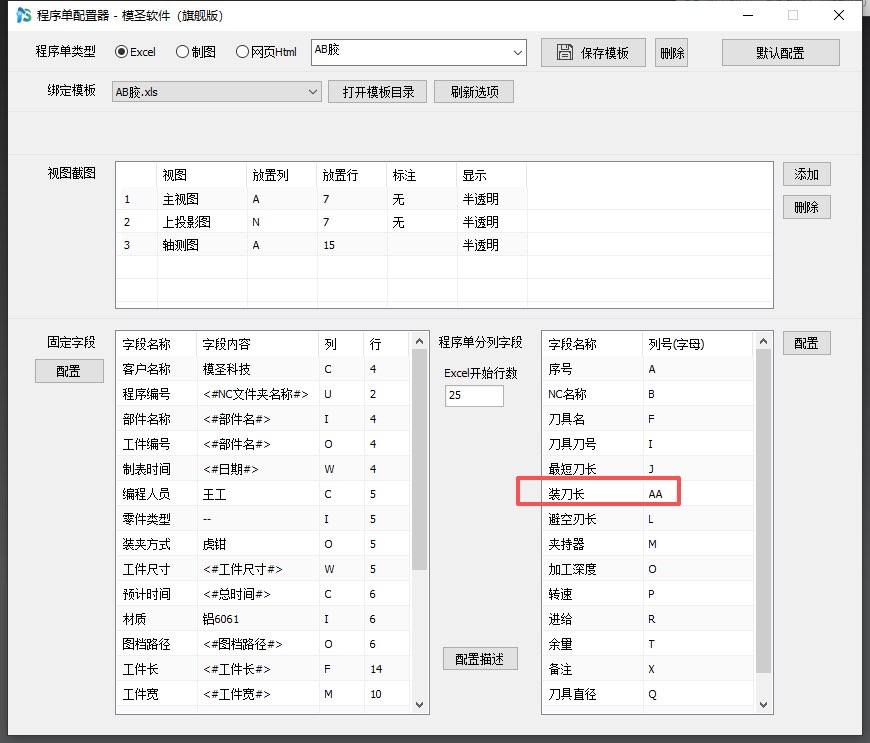The width and height of the screenshot is (870, 743).
Task: Click the Excel开始行数 input field
Action: [x=474, y=395]
